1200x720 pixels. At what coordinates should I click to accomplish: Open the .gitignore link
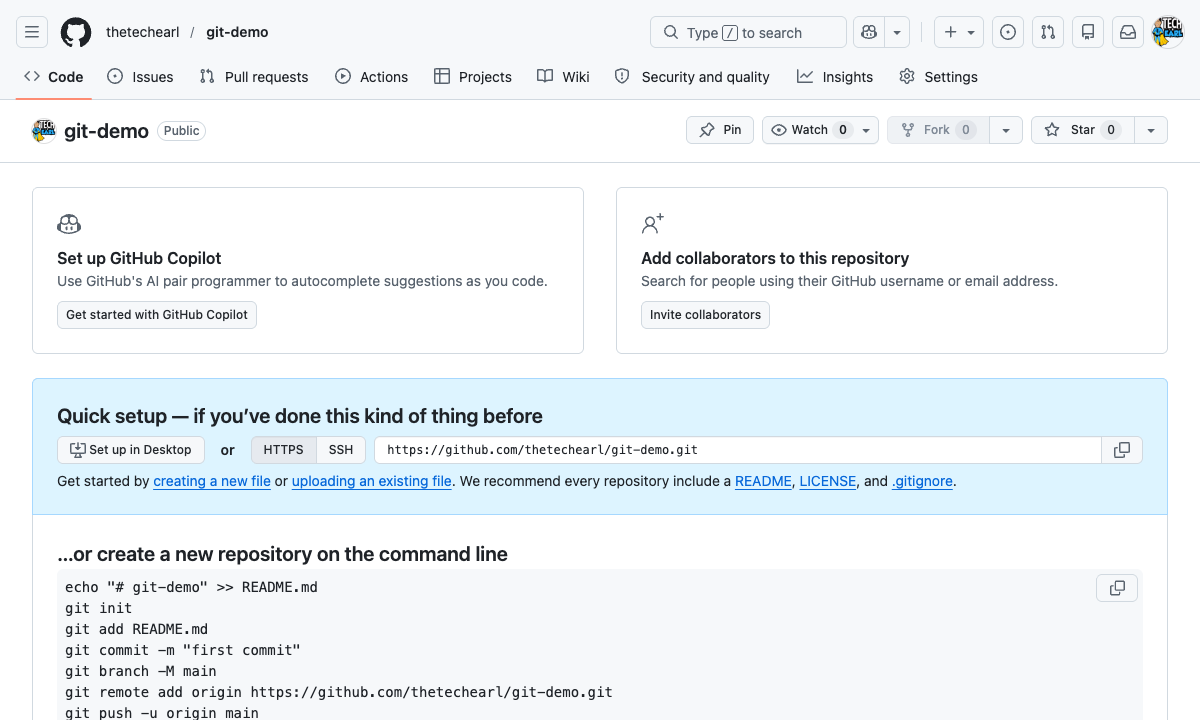(922, 481)
